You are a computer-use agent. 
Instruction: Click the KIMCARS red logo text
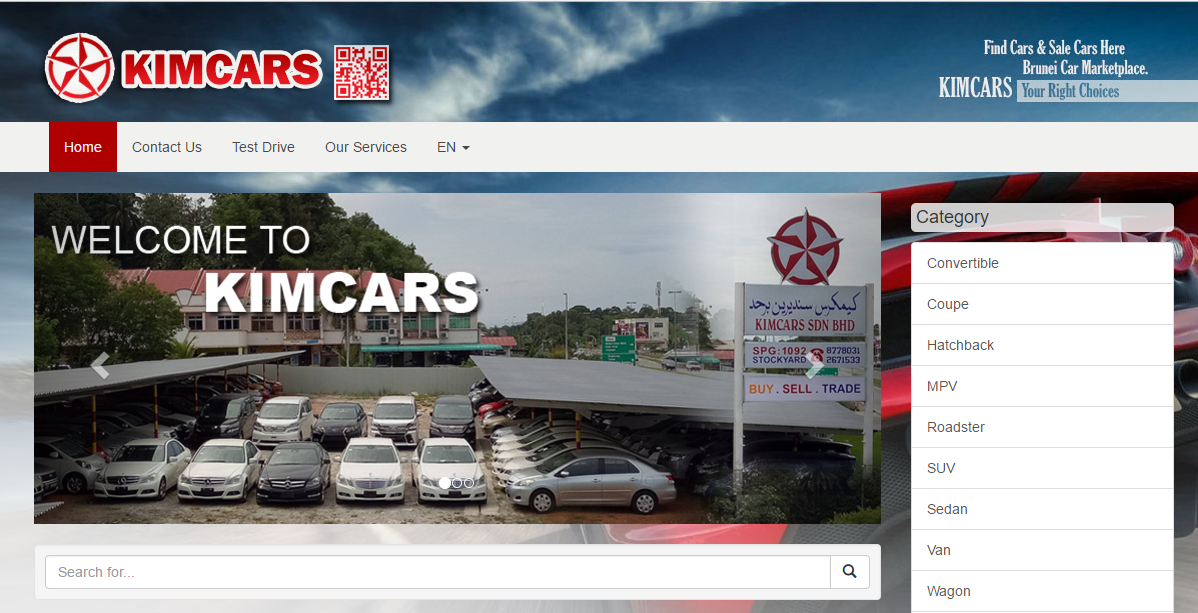tap(221, 70)
